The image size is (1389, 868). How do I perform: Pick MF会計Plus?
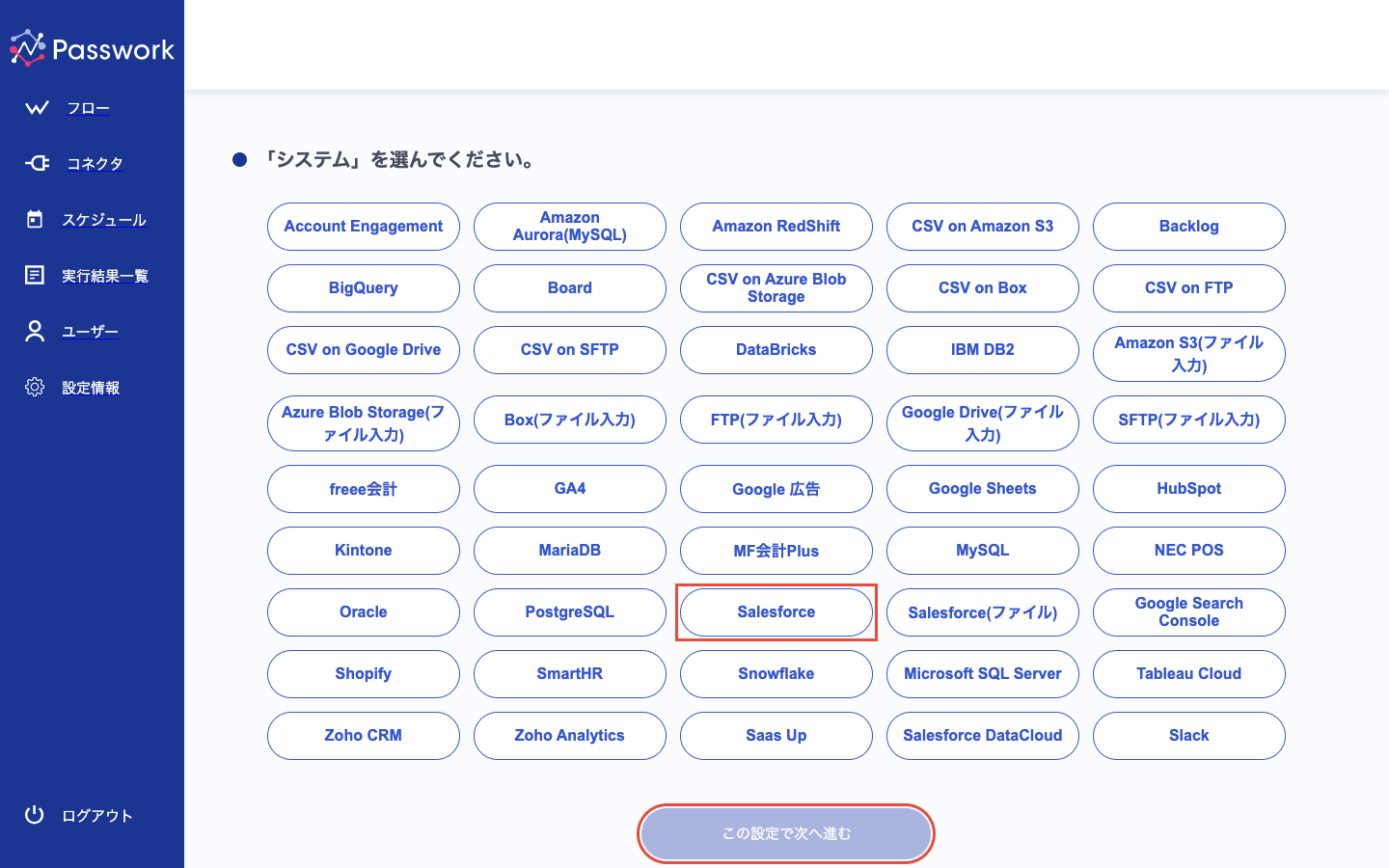click(x=776, y=551)
